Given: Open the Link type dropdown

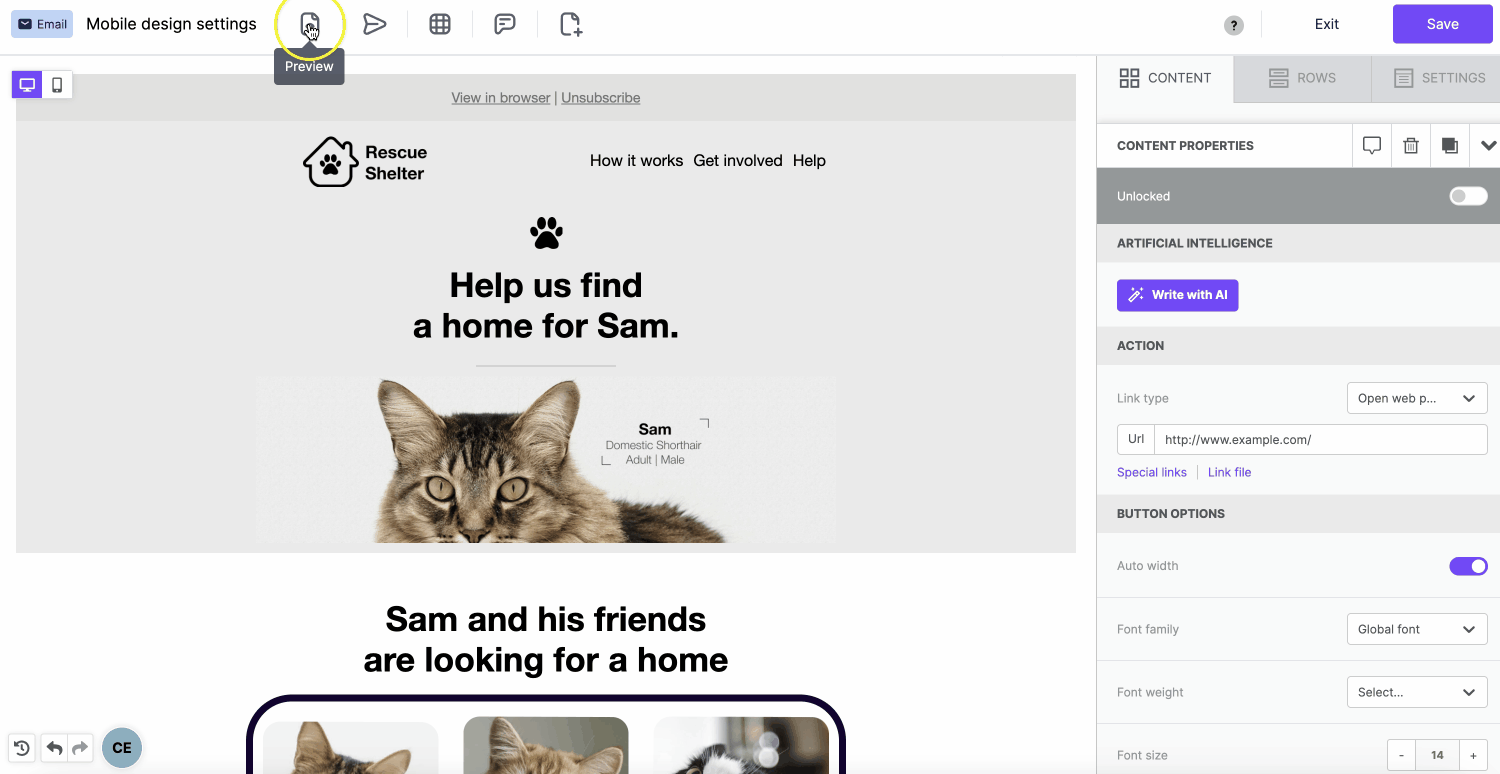Looking at the screenshot, I should [1417, 398].
